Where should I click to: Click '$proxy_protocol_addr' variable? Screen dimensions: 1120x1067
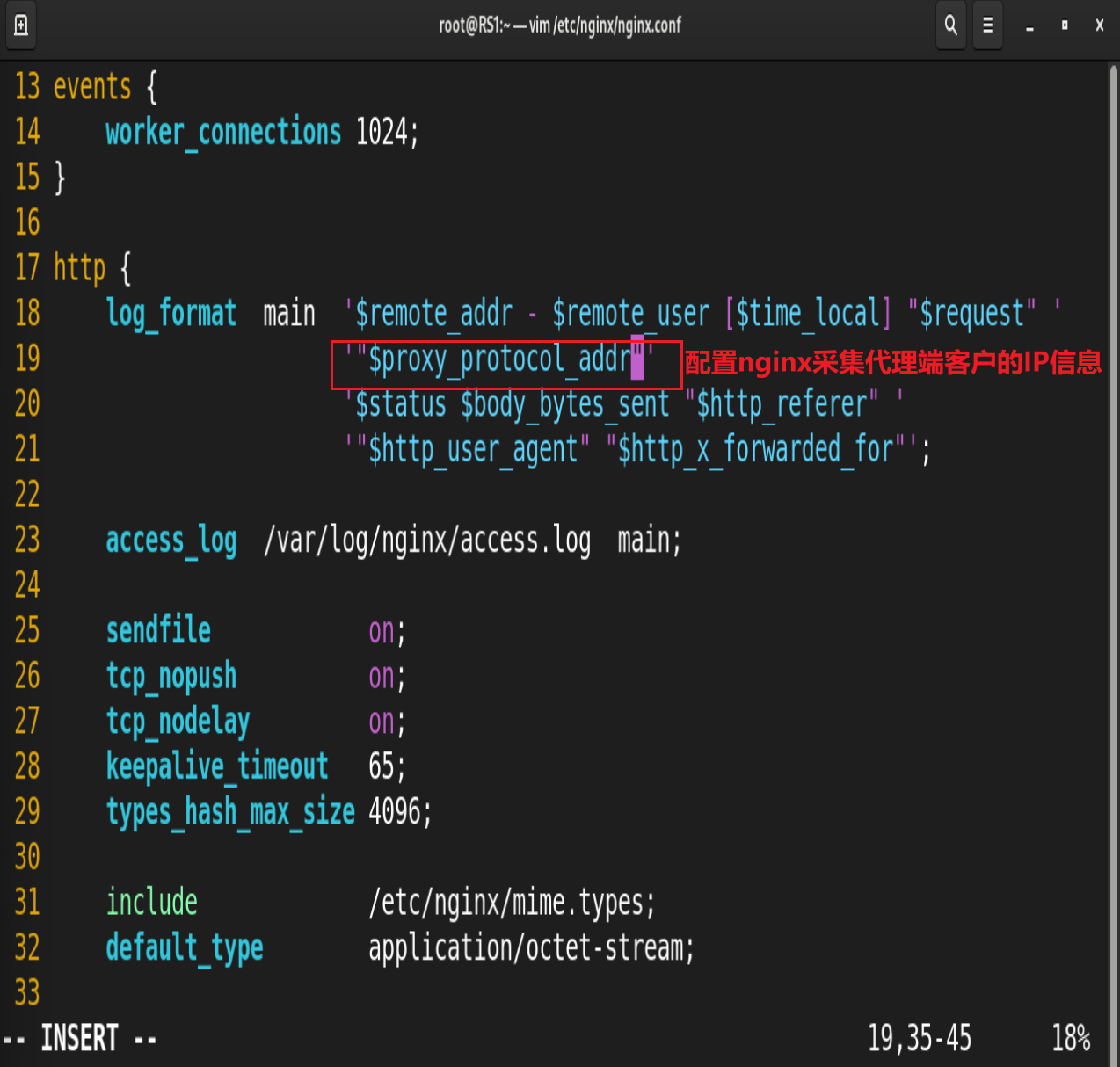pyautogui.click(x=499, y=359)
